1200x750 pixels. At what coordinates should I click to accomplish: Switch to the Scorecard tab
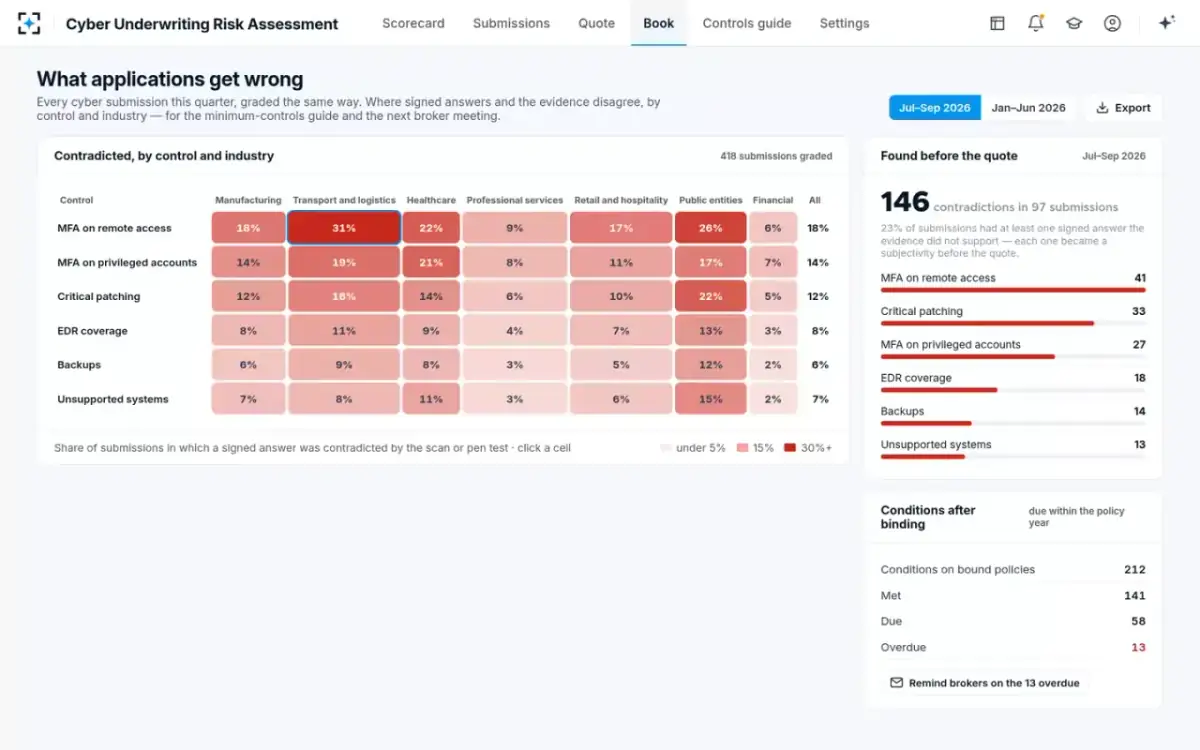click(x=413, y=23)
